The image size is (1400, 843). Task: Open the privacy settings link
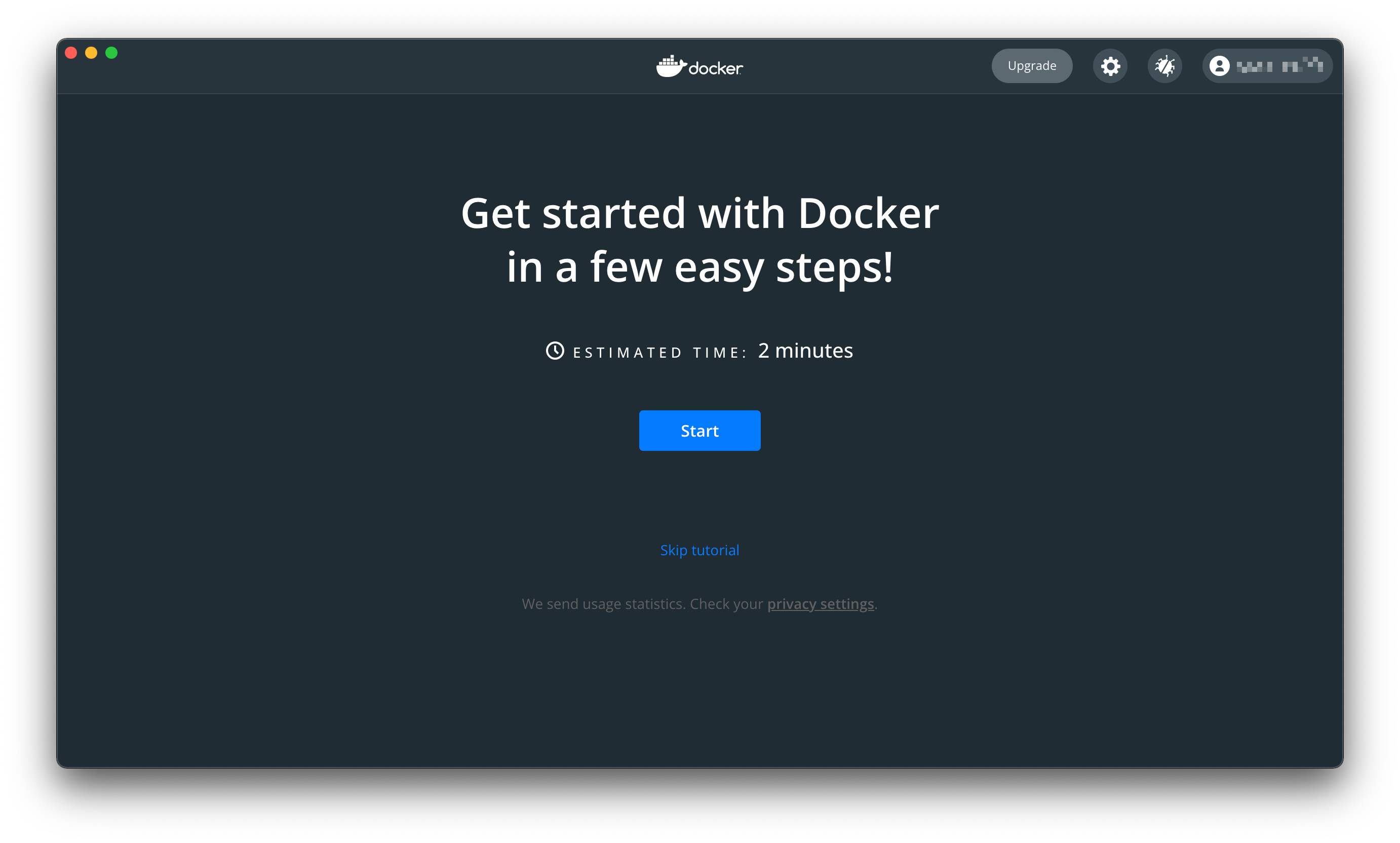tap(820, 604)
